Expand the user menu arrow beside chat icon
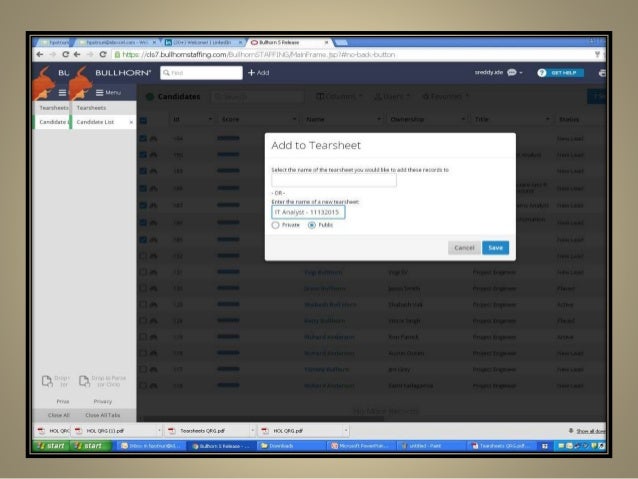The width and height of the screenshot is (638, 479). (x=521, y=73)
